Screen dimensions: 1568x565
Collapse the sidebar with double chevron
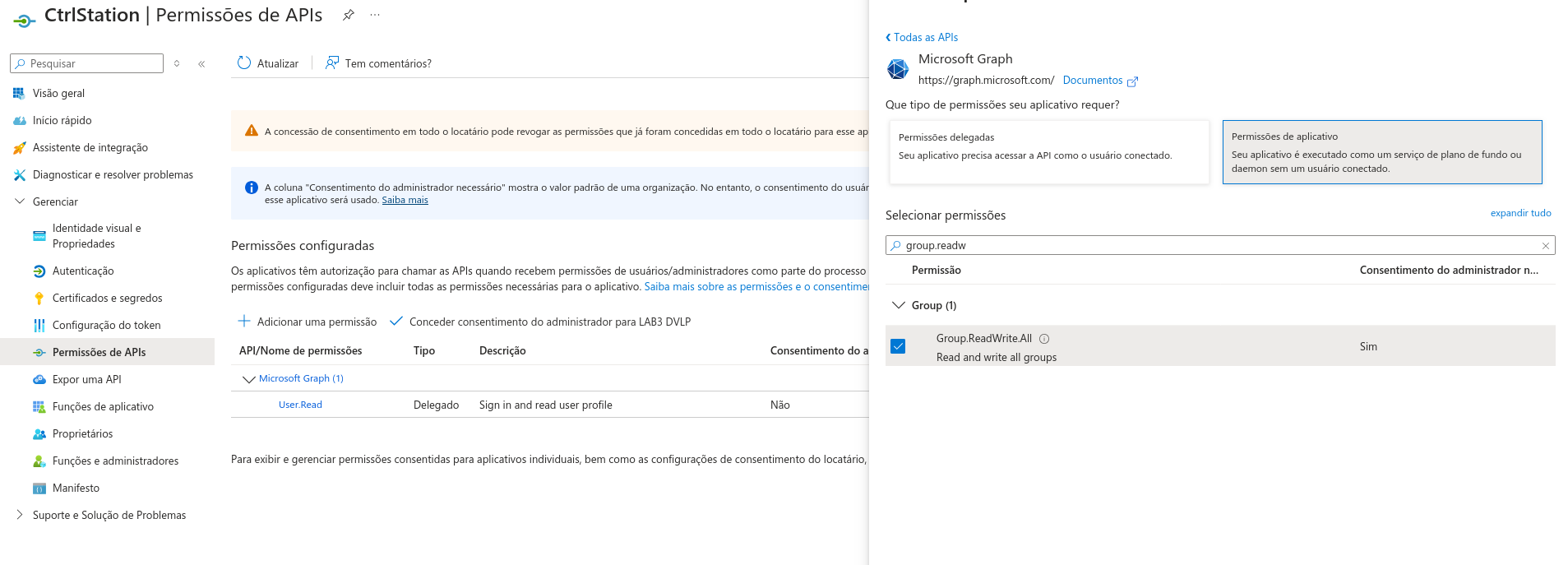[201, 63]
